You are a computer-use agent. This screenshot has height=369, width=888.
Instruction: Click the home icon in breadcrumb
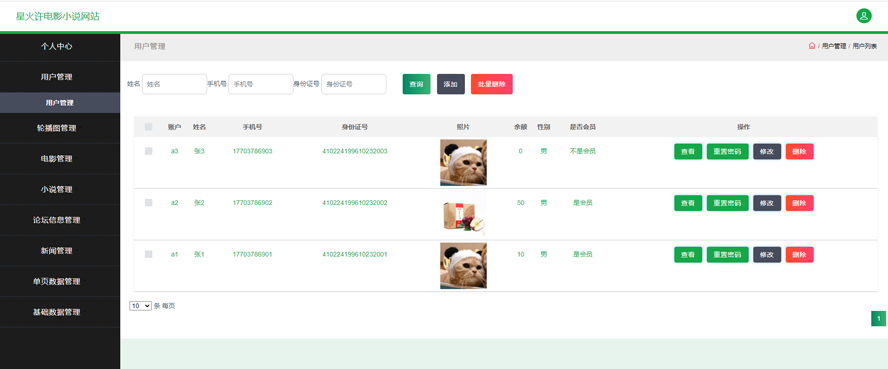click(812, 46)
